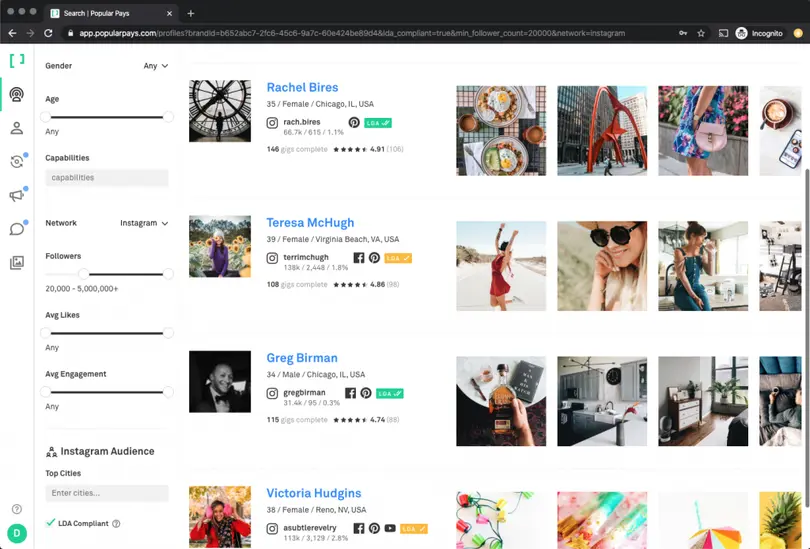Open Rachel Bires' profile name link
The width and height of the screenshot is (810, 549).
point(302,88)
